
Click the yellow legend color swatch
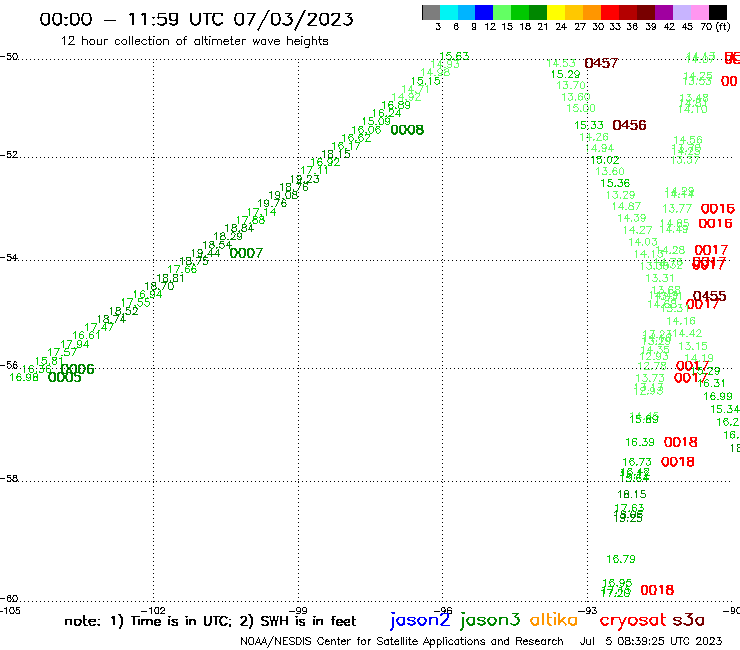tap(555, 12)
